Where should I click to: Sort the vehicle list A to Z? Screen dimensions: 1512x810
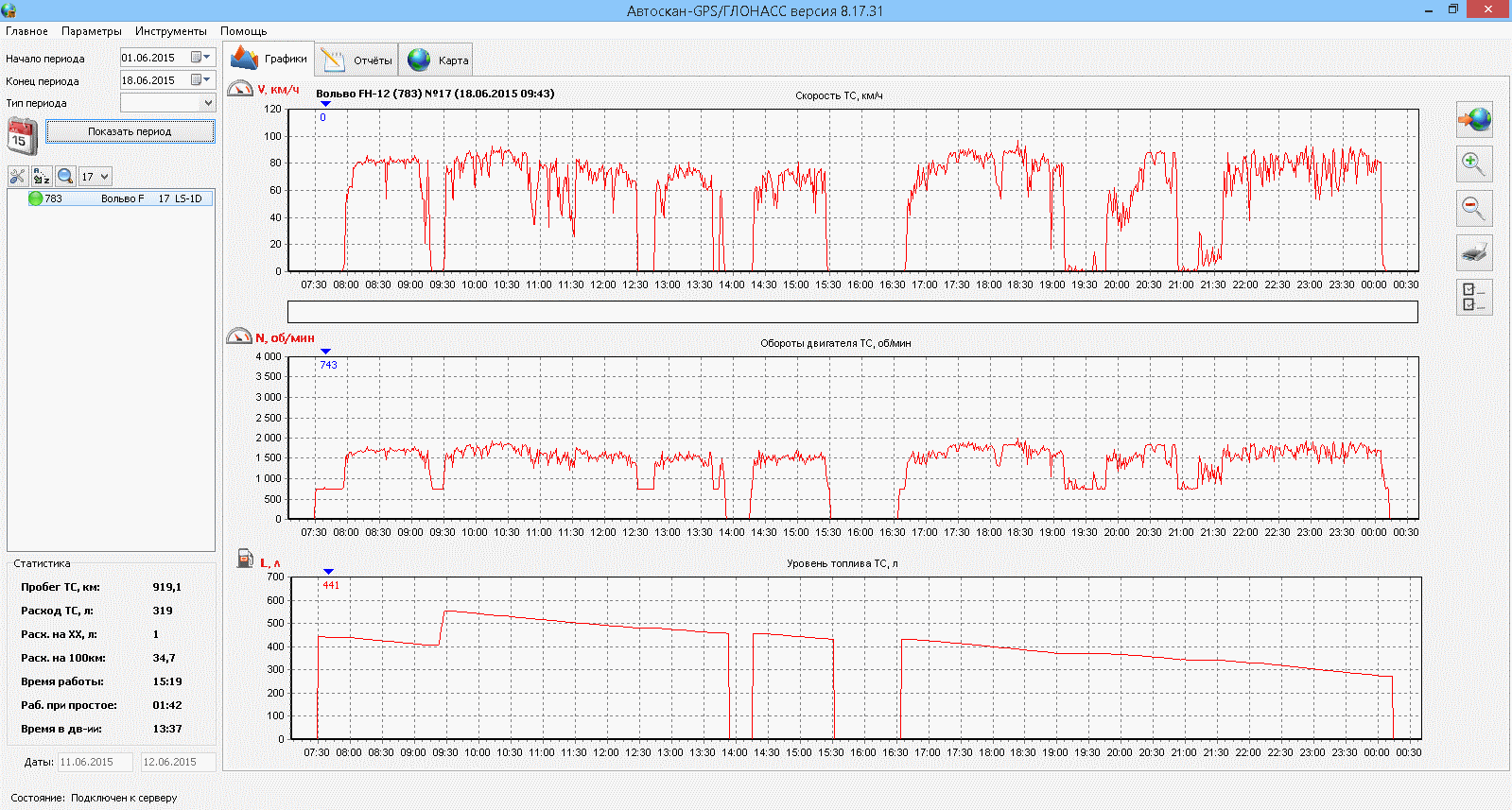pyautogui.click(x=42, y=176)
